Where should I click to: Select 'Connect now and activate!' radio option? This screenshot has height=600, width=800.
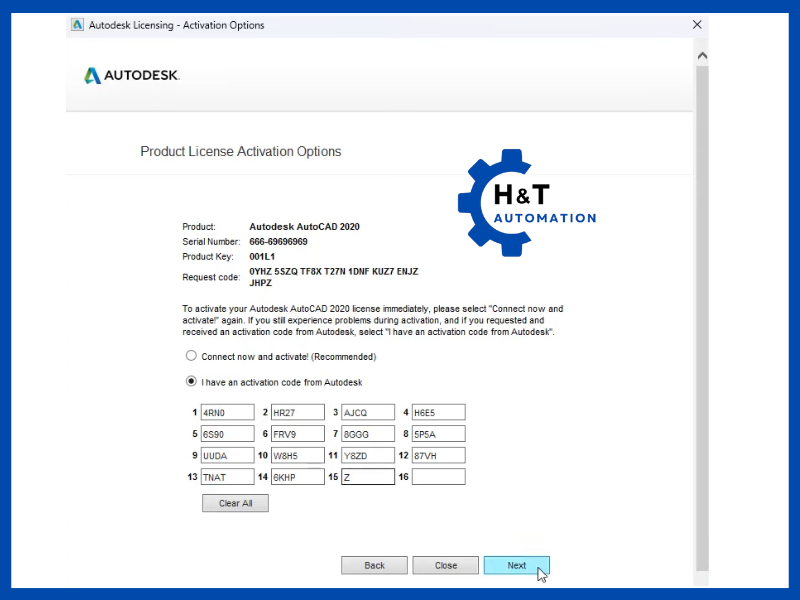point(191,356)
